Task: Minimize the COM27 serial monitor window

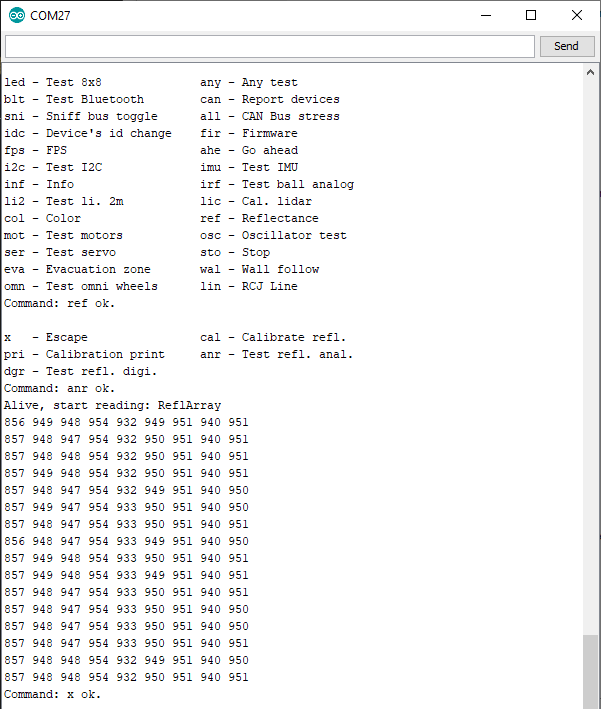Action: pos(487,15)
